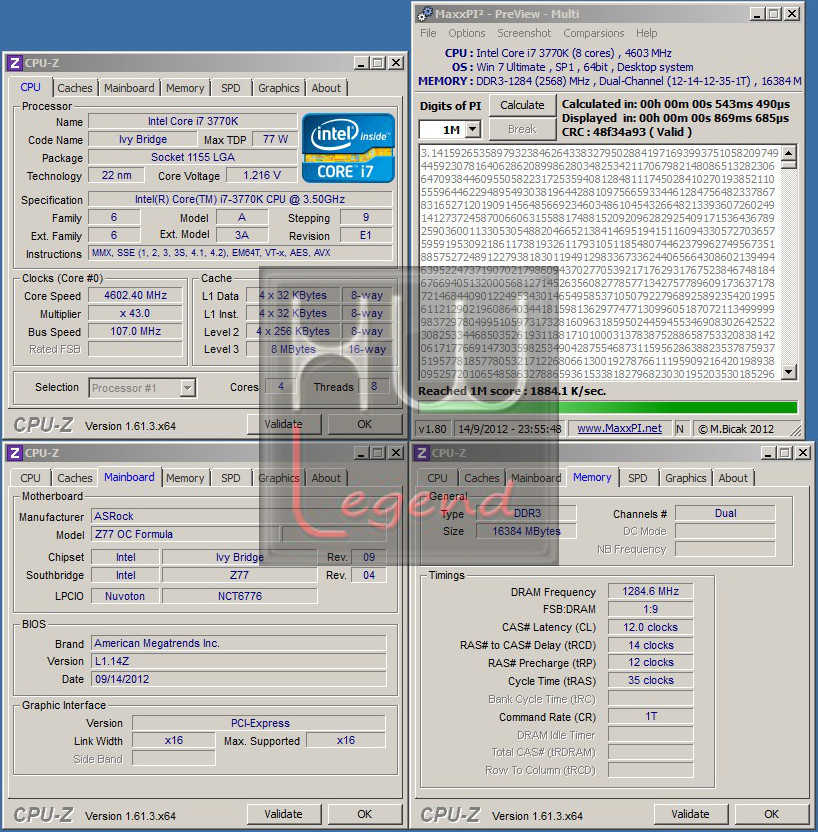Viewport: 818px width, 832px height.
Task: Click Validate in the CPU-Z processor window
Action: 284,424
